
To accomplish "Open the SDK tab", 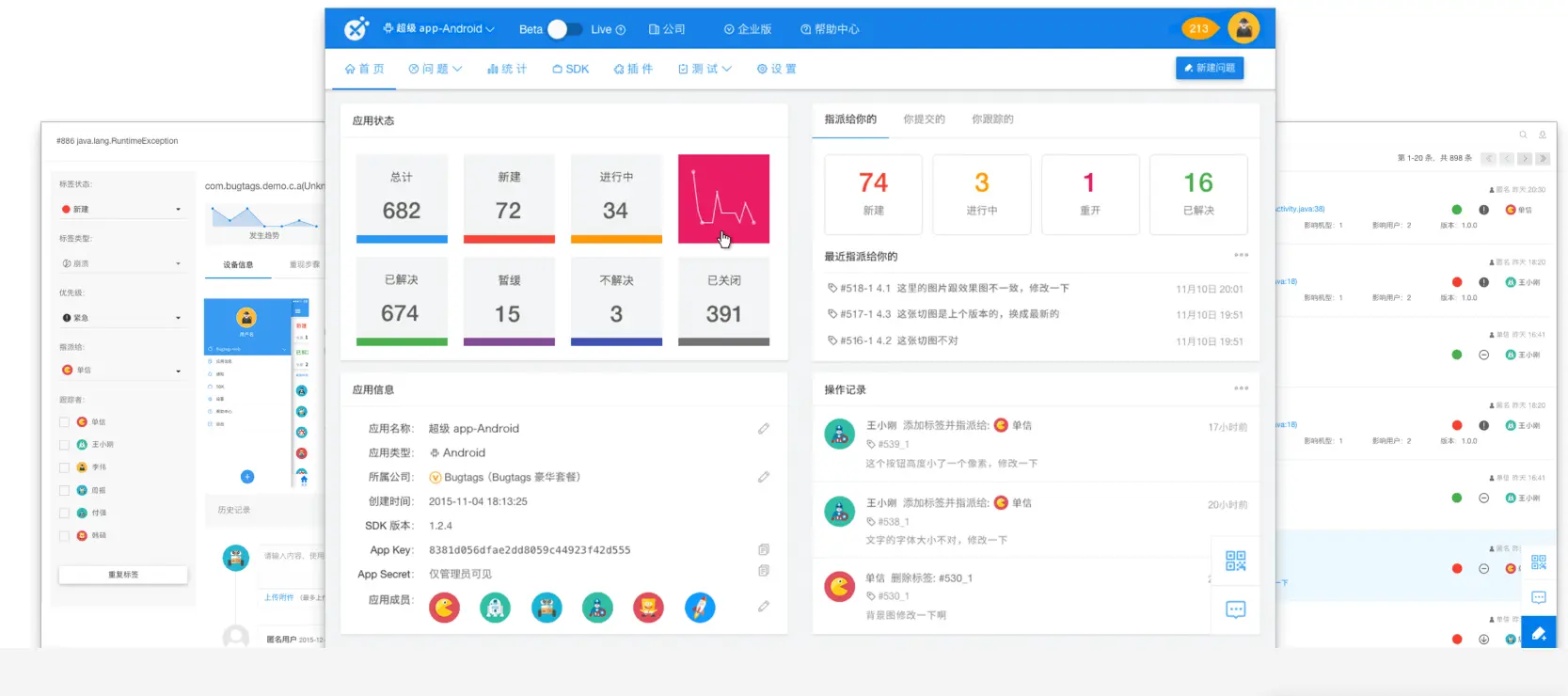I will (571, 69).
